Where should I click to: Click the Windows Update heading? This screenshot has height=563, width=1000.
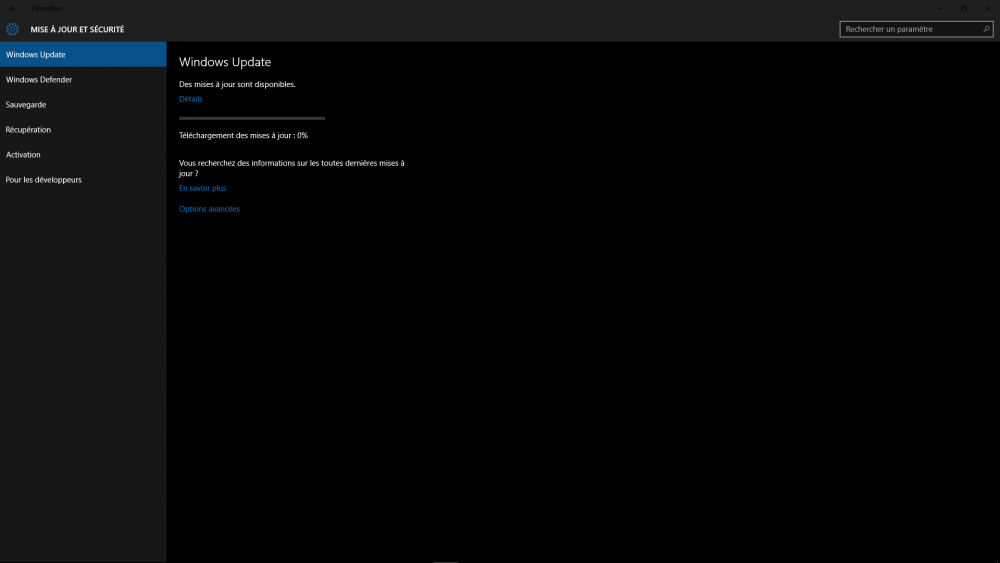[225, 62]
